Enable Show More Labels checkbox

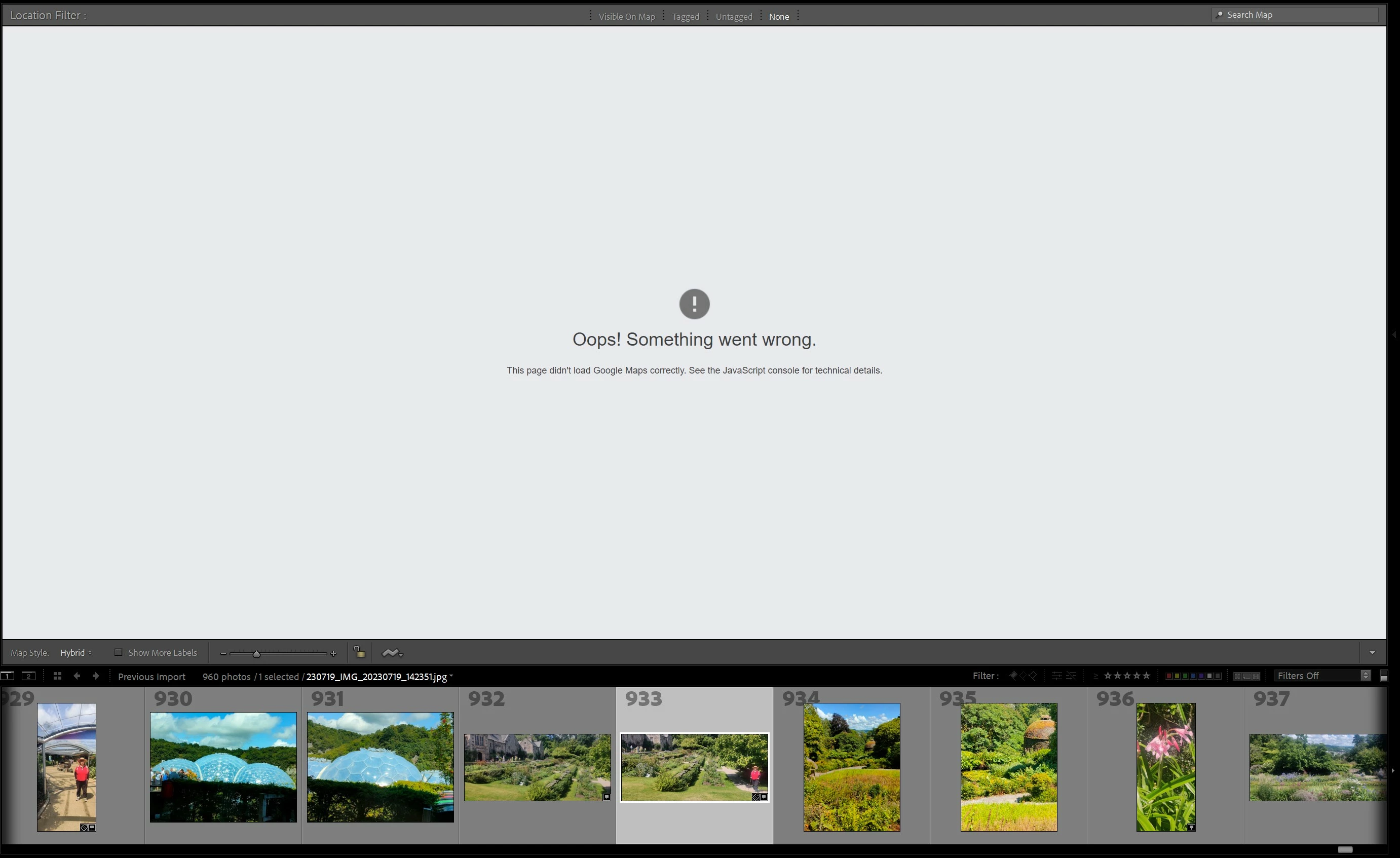pos(118,652)
